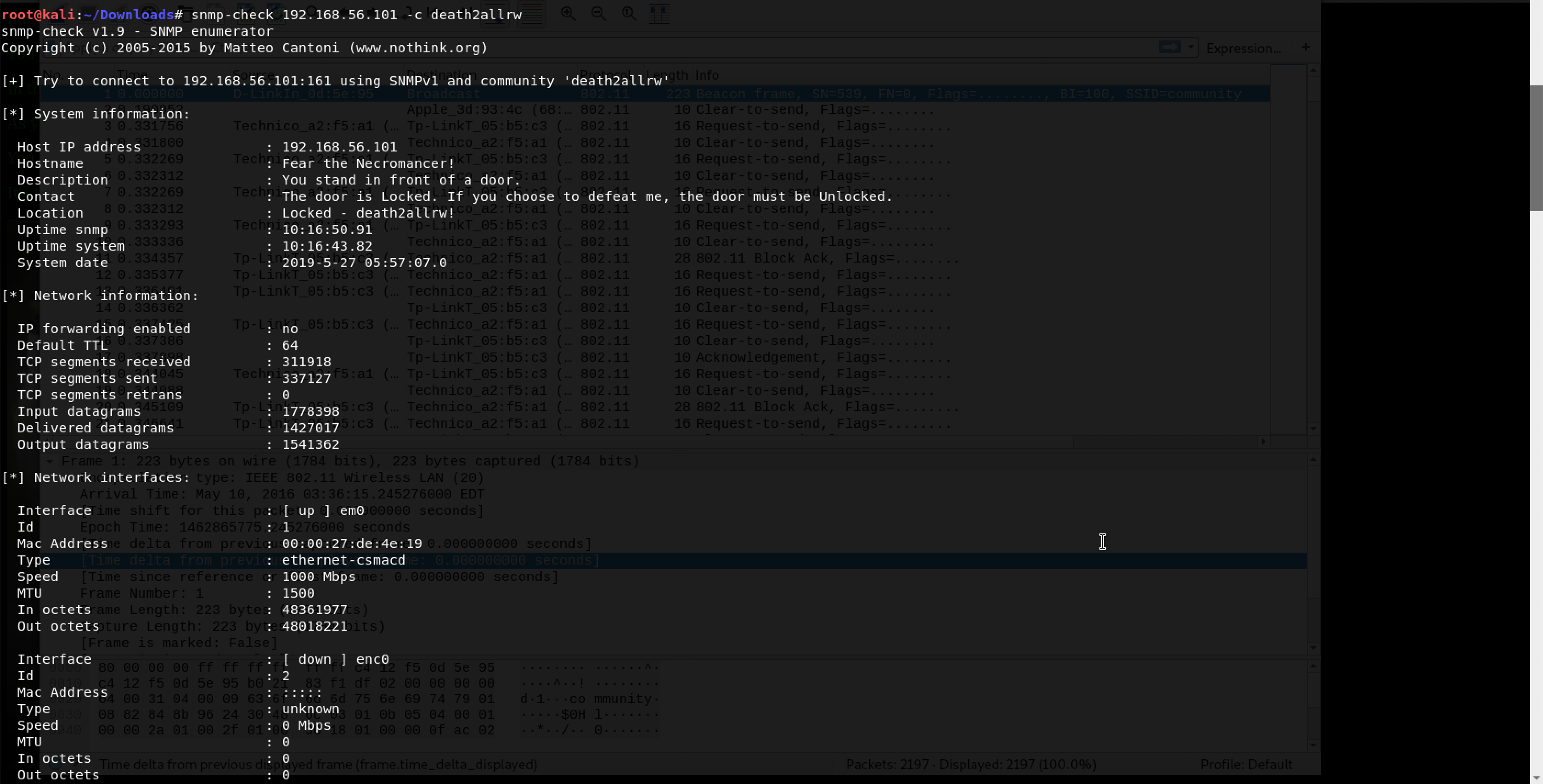Click the packet details pane scroll down arrow
Screen dimensions: 1543x784
click(1313, 648)
